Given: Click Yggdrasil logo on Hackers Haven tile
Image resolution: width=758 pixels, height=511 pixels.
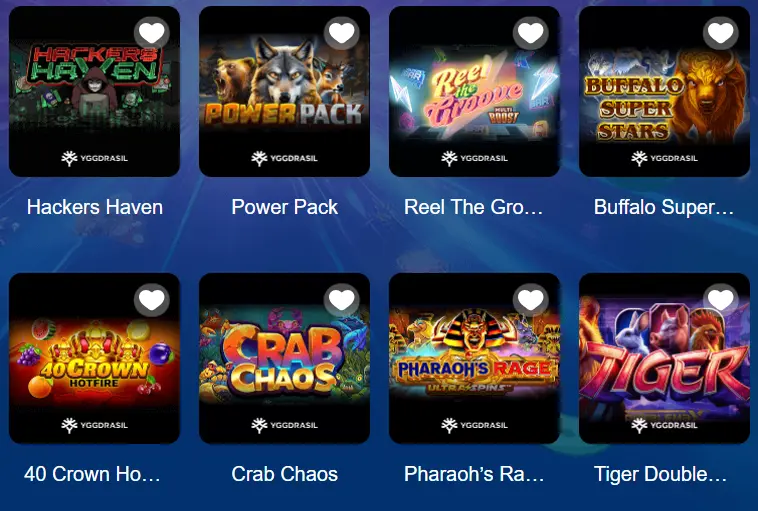Looking at the screenshot, I should point(94,158).
